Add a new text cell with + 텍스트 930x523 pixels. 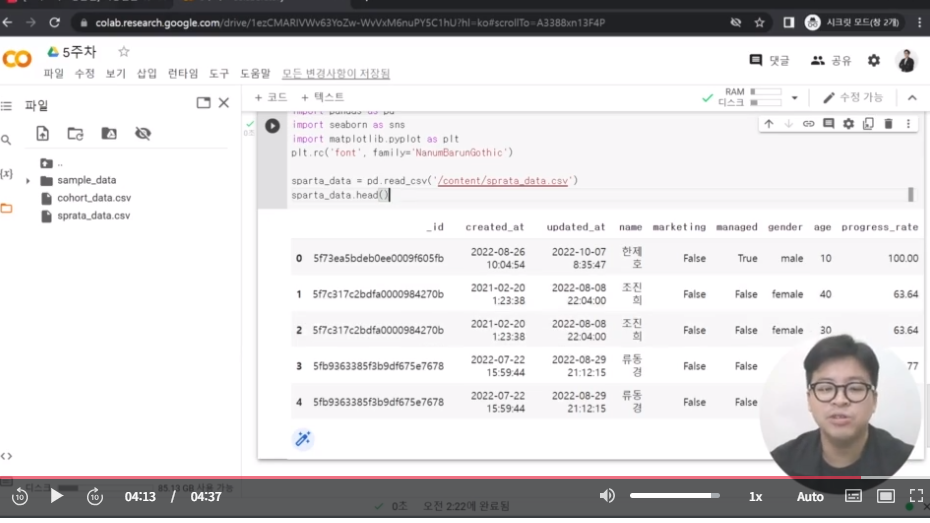click(322, 97)
